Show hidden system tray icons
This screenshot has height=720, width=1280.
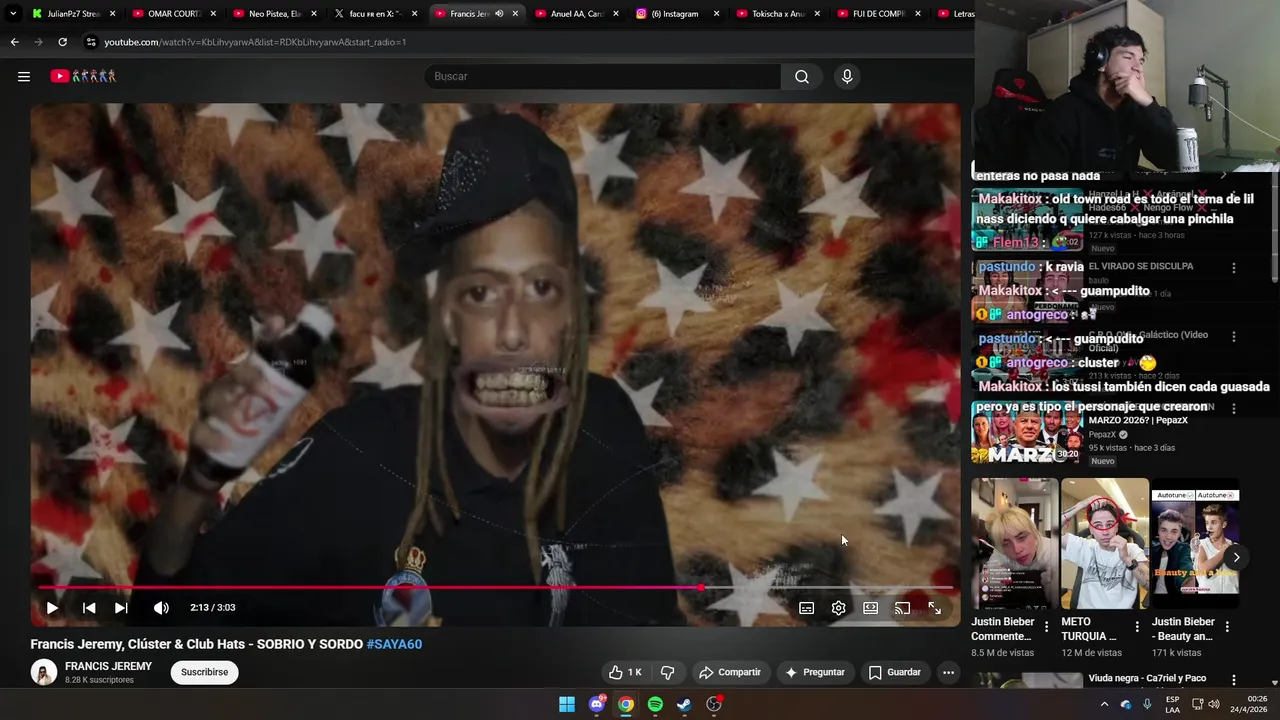point(1104,704)
